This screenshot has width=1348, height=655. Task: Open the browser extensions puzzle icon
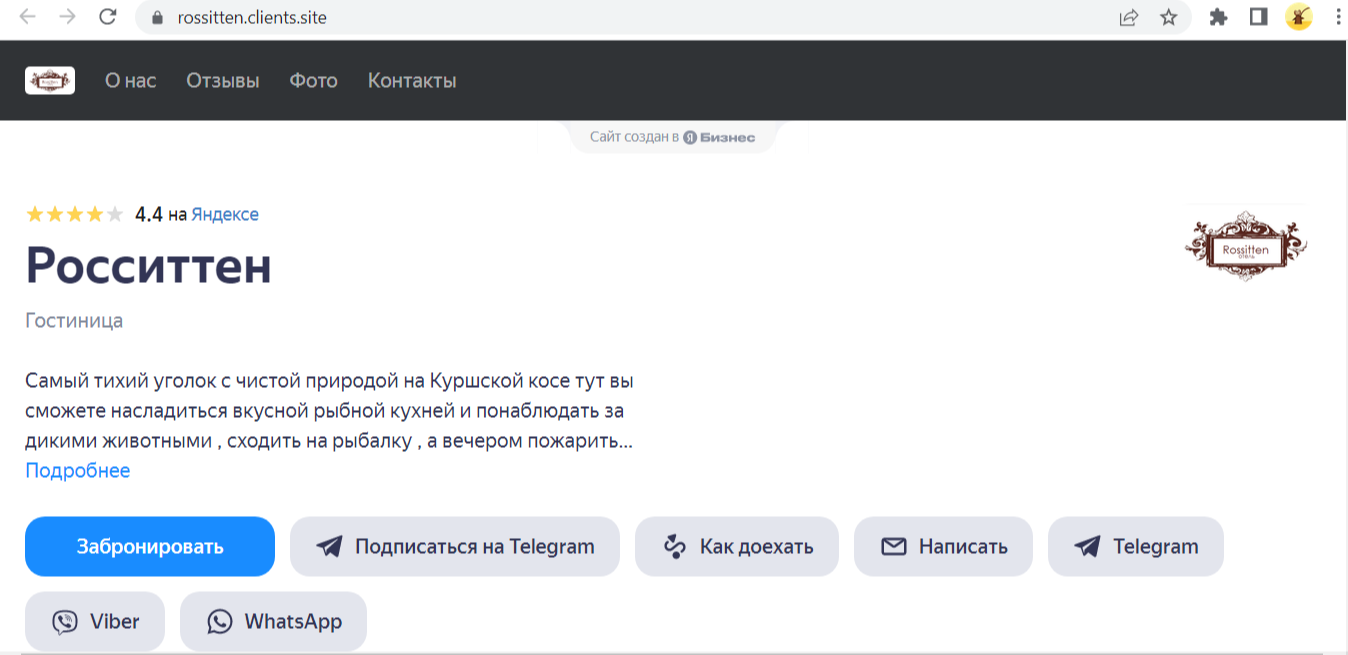point(1218,17)
